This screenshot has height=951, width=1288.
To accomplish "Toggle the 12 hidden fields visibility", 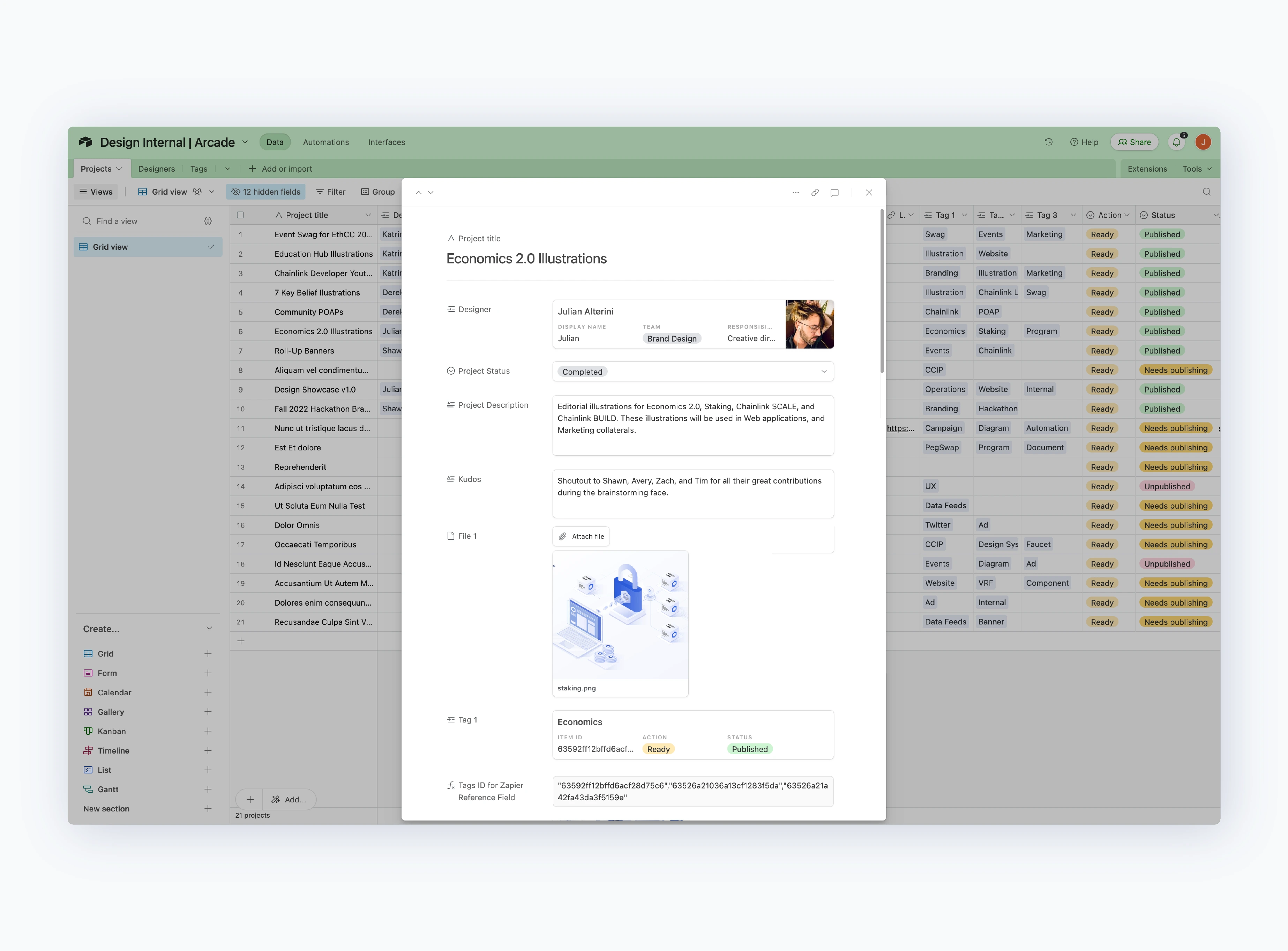I will pos(265,191).
